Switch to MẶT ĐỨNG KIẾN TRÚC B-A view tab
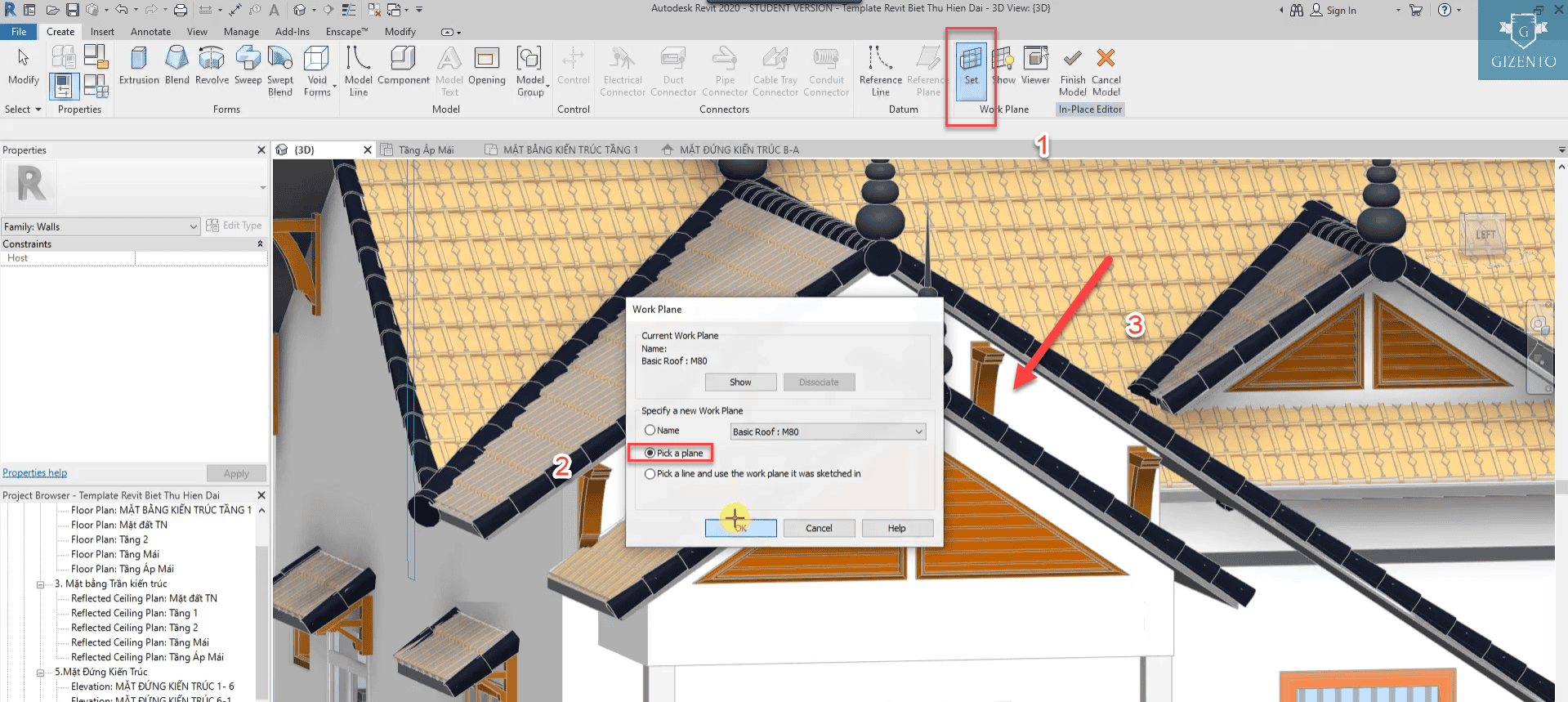The image size is (1568, 702). [739, 150]
